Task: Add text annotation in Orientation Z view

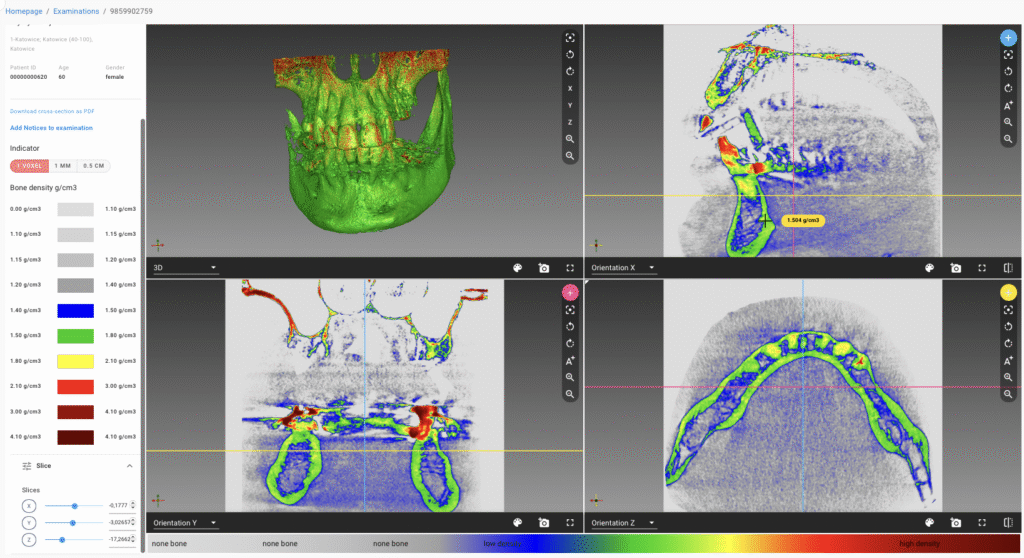Action: click(x=1008, y=360)
